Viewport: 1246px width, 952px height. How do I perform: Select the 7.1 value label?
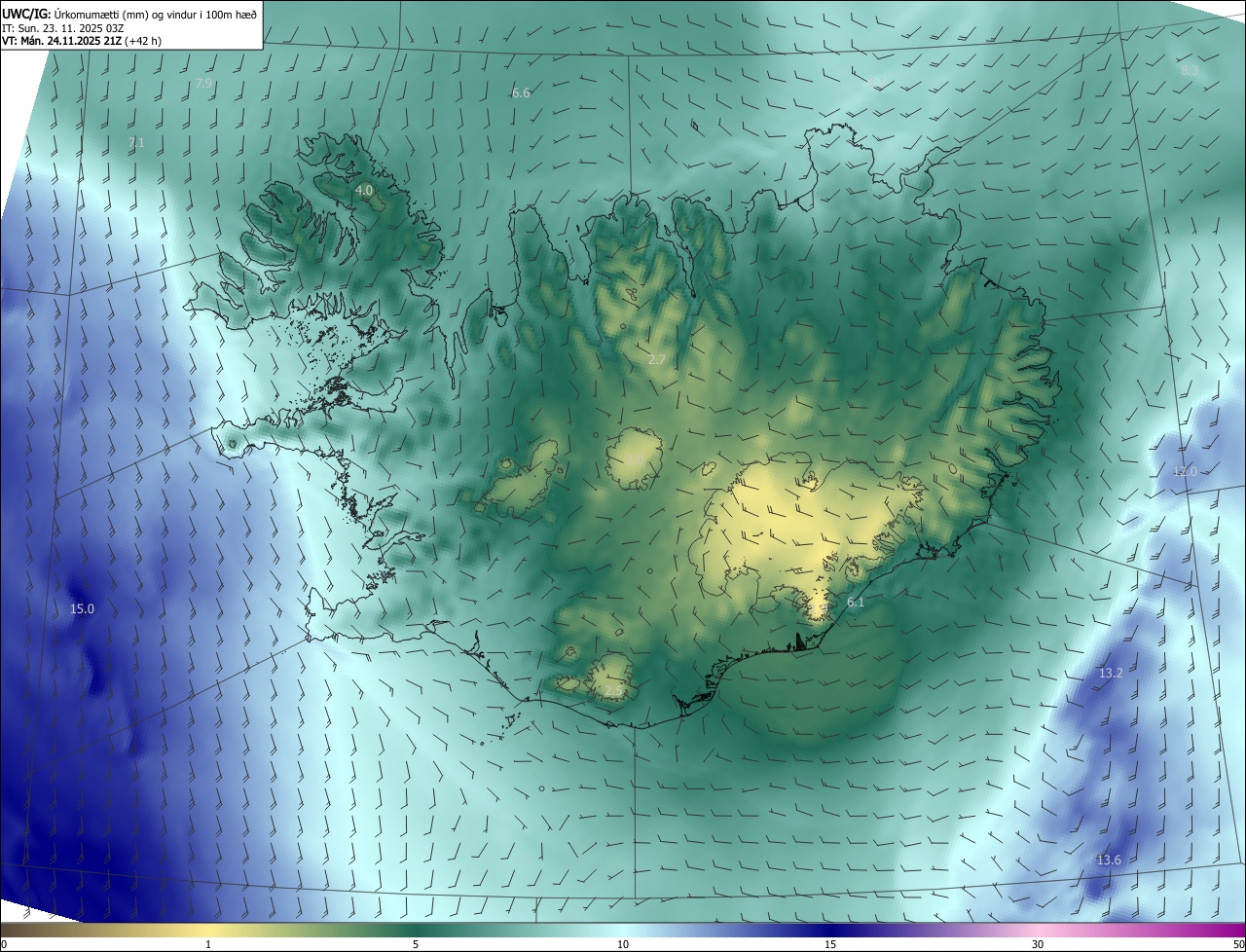[136, 142]
